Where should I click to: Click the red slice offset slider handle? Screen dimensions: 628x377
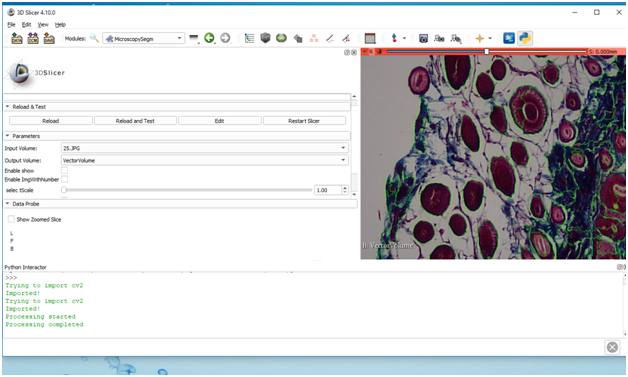click(487, 51)
